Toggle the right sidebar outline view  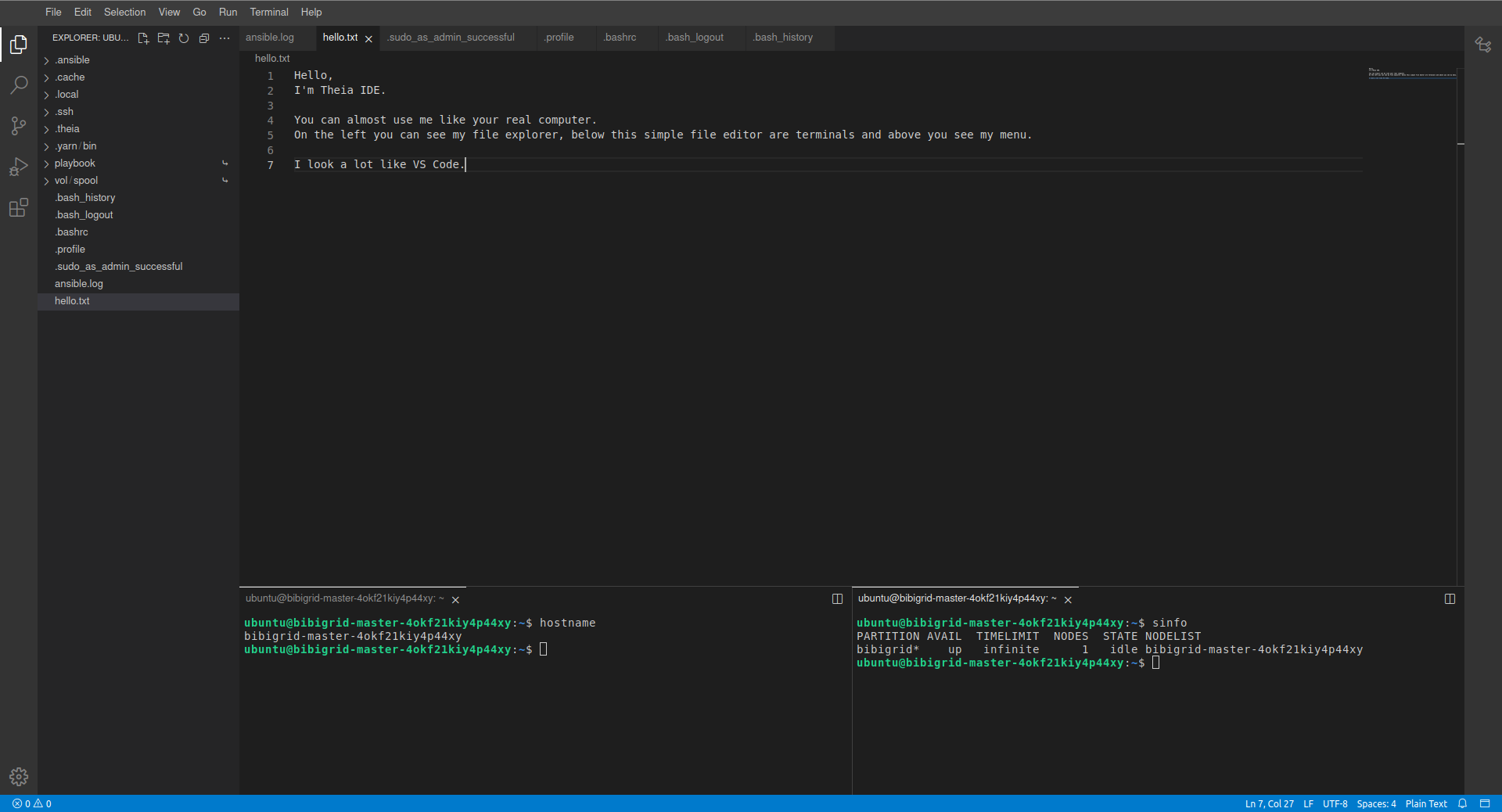[1482, 45]
